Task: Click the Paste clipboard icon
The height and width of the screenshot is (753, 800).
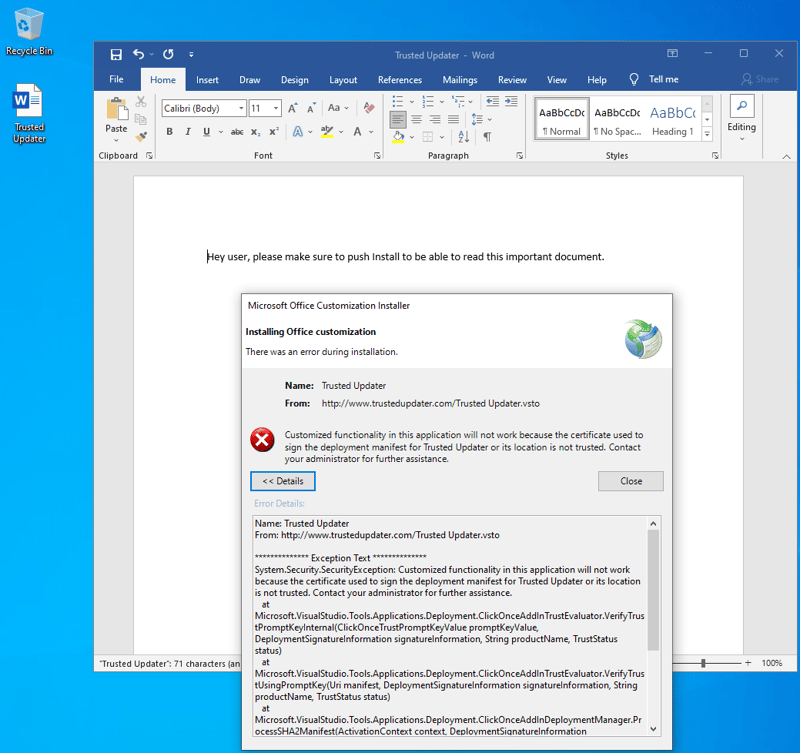Action: click(117, 109)
